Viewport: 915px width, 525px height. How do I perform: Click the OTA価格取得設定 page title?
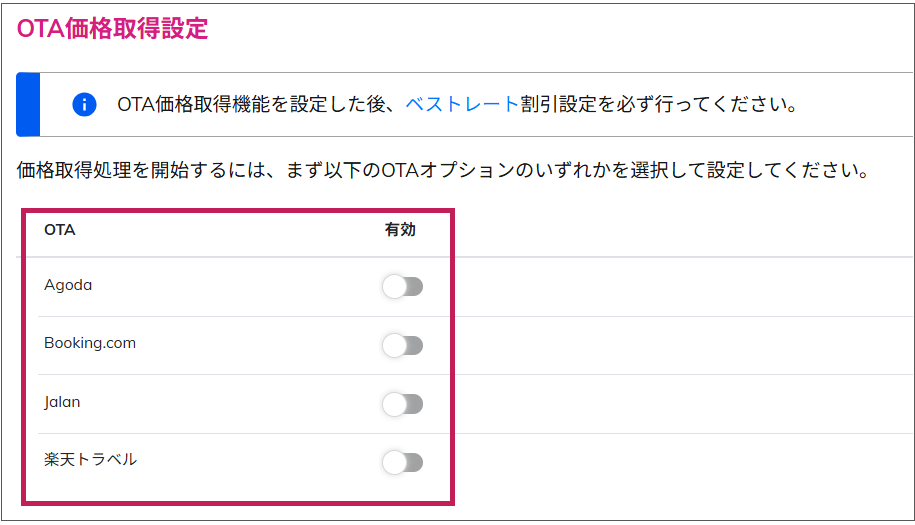click(x=112, y=29)
